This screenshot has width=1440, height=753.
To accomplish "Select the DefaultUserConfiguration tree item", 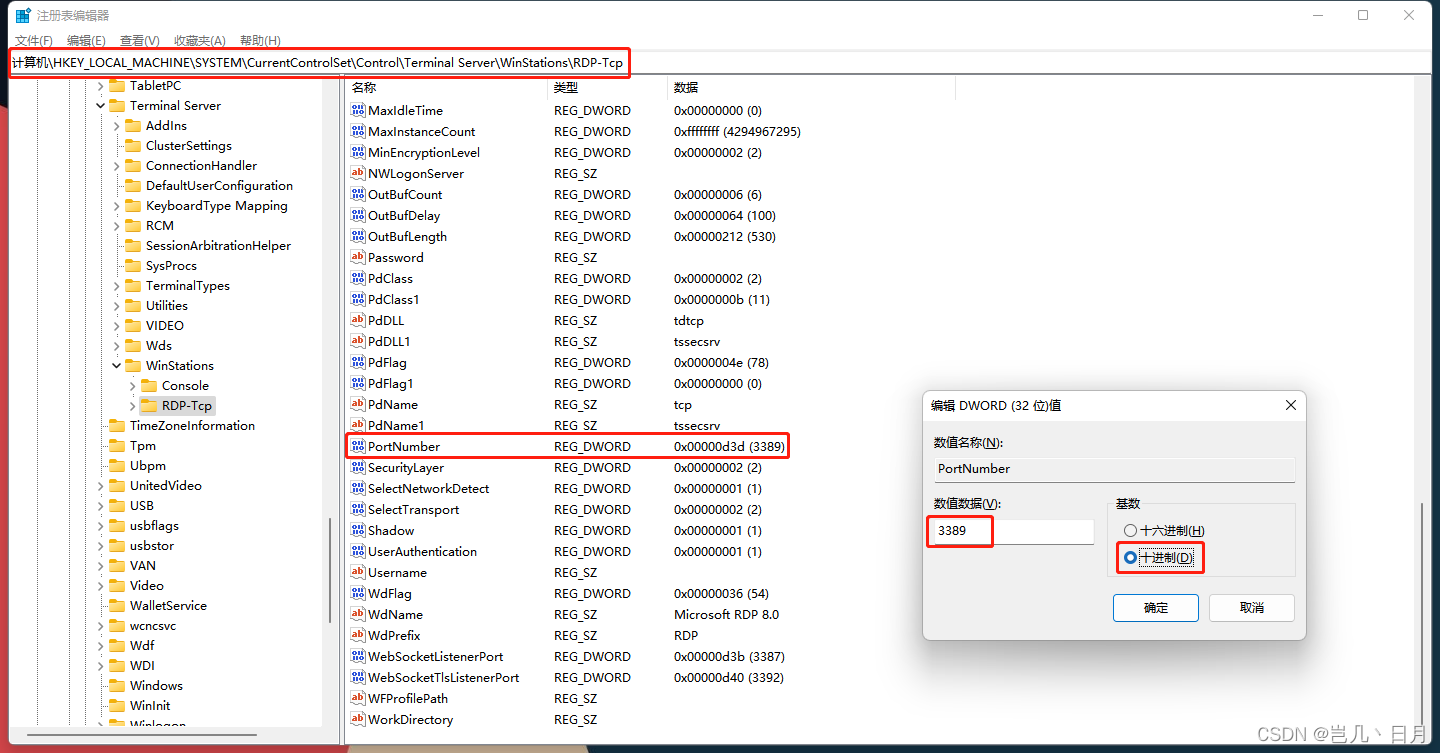I will pos(219,185).
